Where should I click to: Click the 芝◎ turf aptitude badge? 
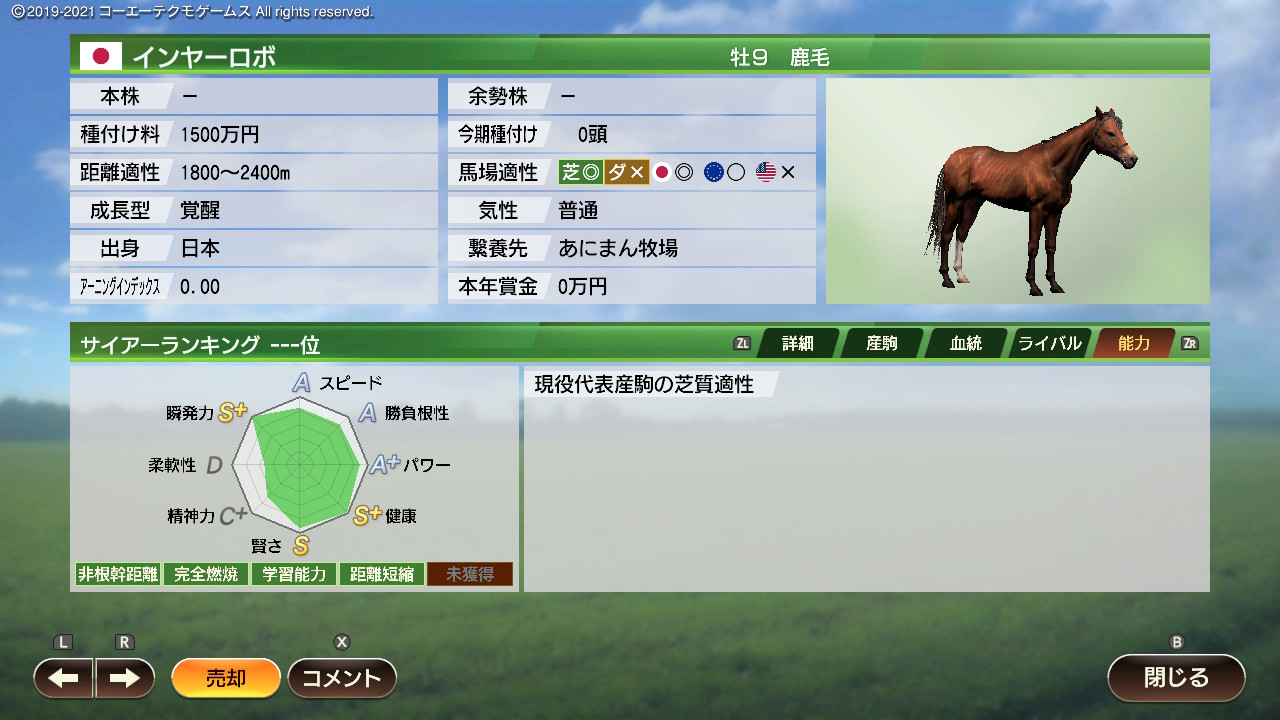click(581, 172)
